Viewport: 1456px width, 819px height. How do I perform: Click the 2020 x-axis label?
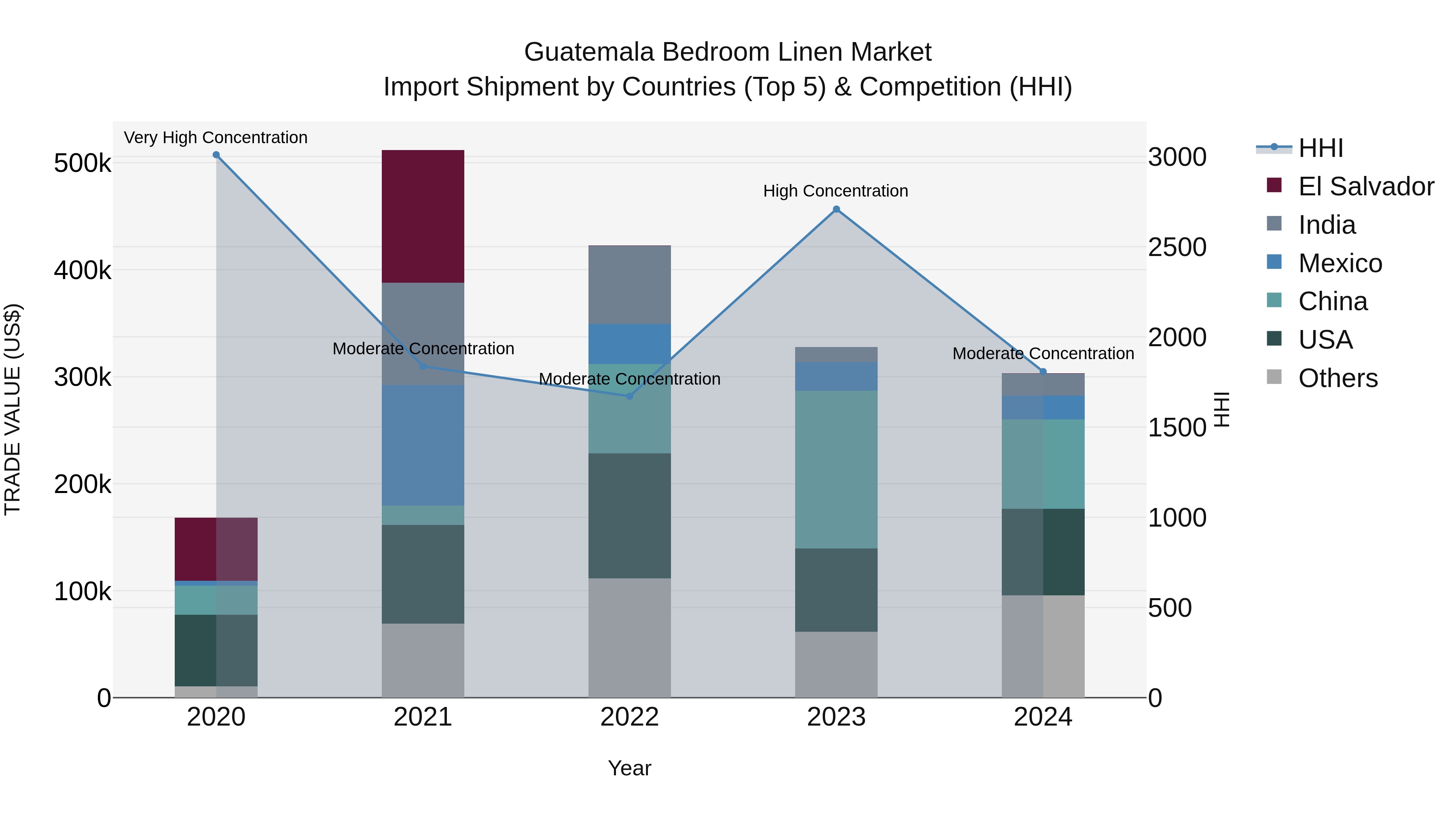point(216,717)
